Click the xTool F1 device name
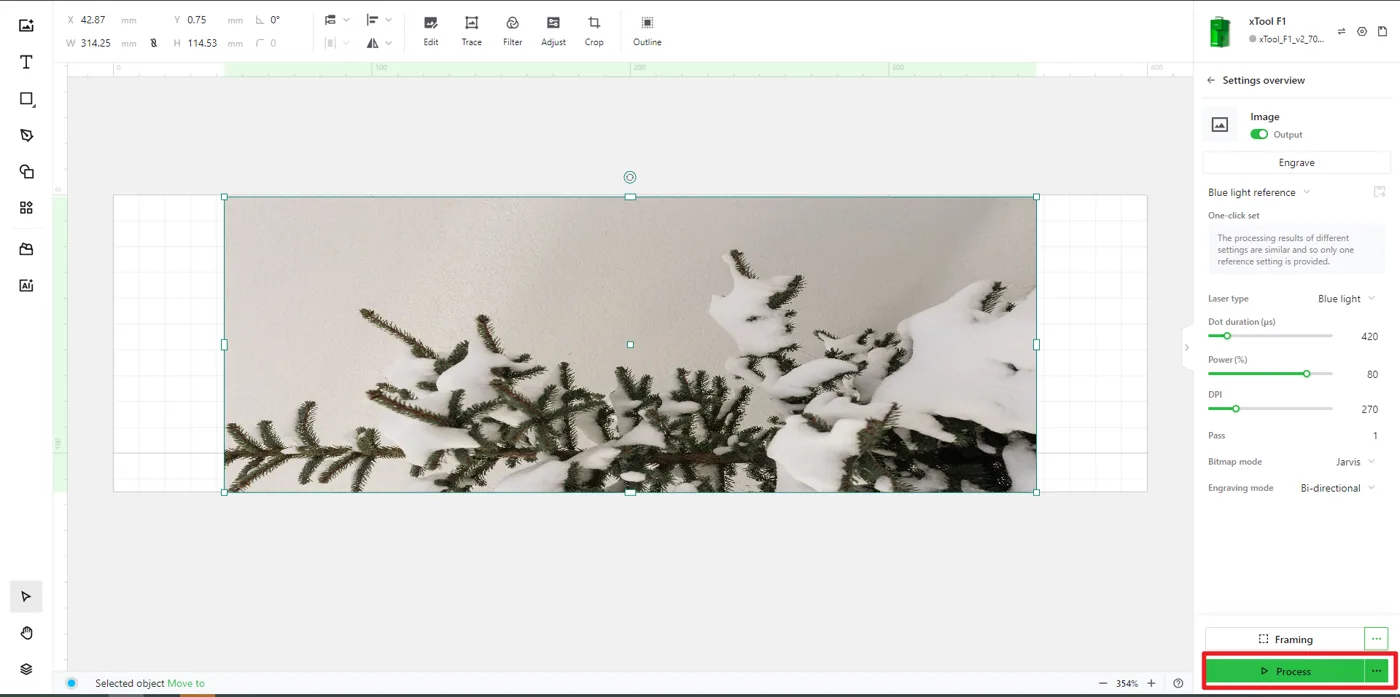Image resolution: width=1400 pixels, height=697 pixels. 1267,21
